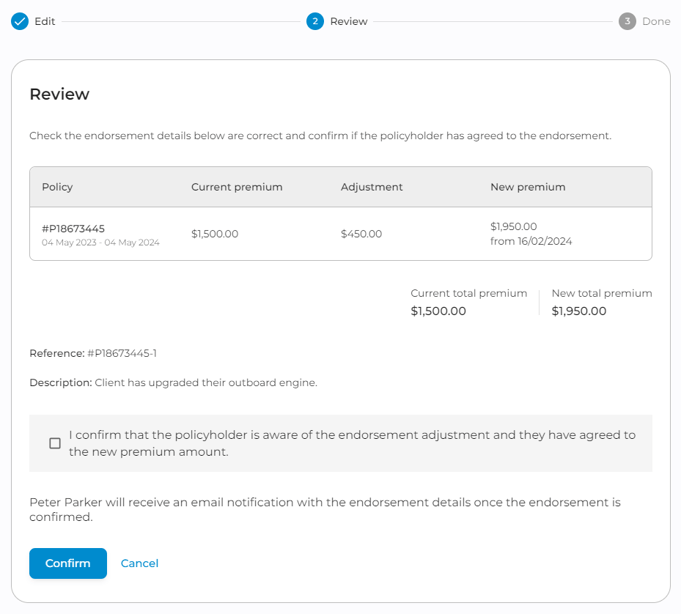Click the Edit step checkmark icon

[20, 21]
